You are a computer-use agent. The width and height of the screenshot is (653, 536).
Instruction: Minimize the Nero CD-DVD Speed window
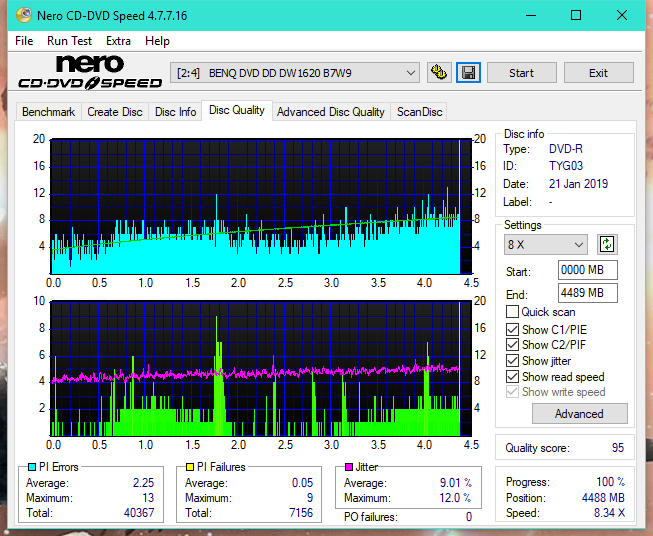click(x=531, y=16)
